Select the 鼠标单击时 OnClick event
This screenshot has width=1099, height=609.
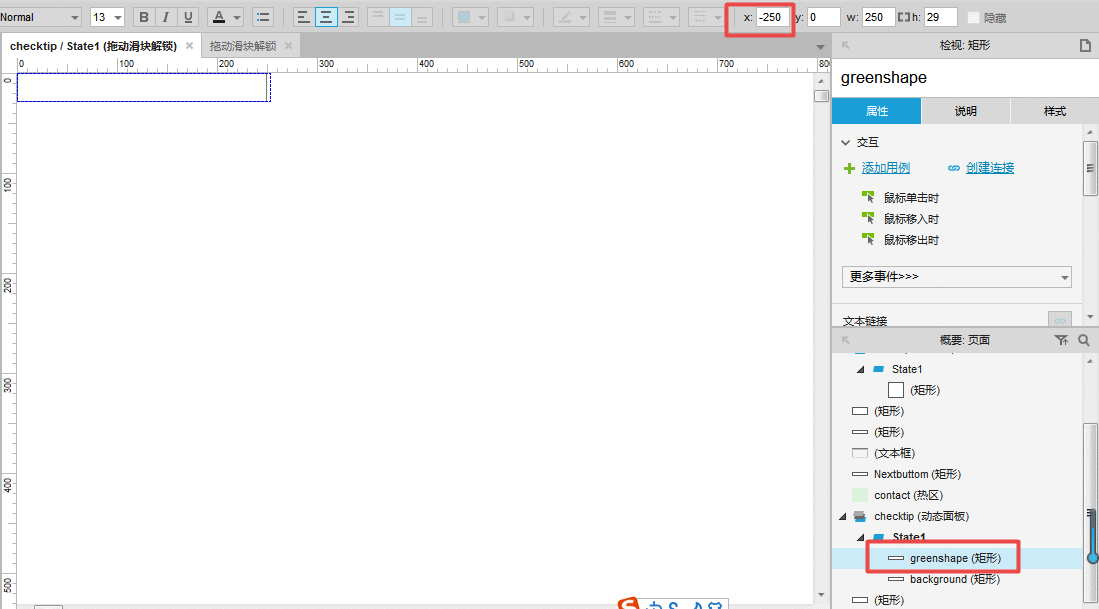point(910,198)
